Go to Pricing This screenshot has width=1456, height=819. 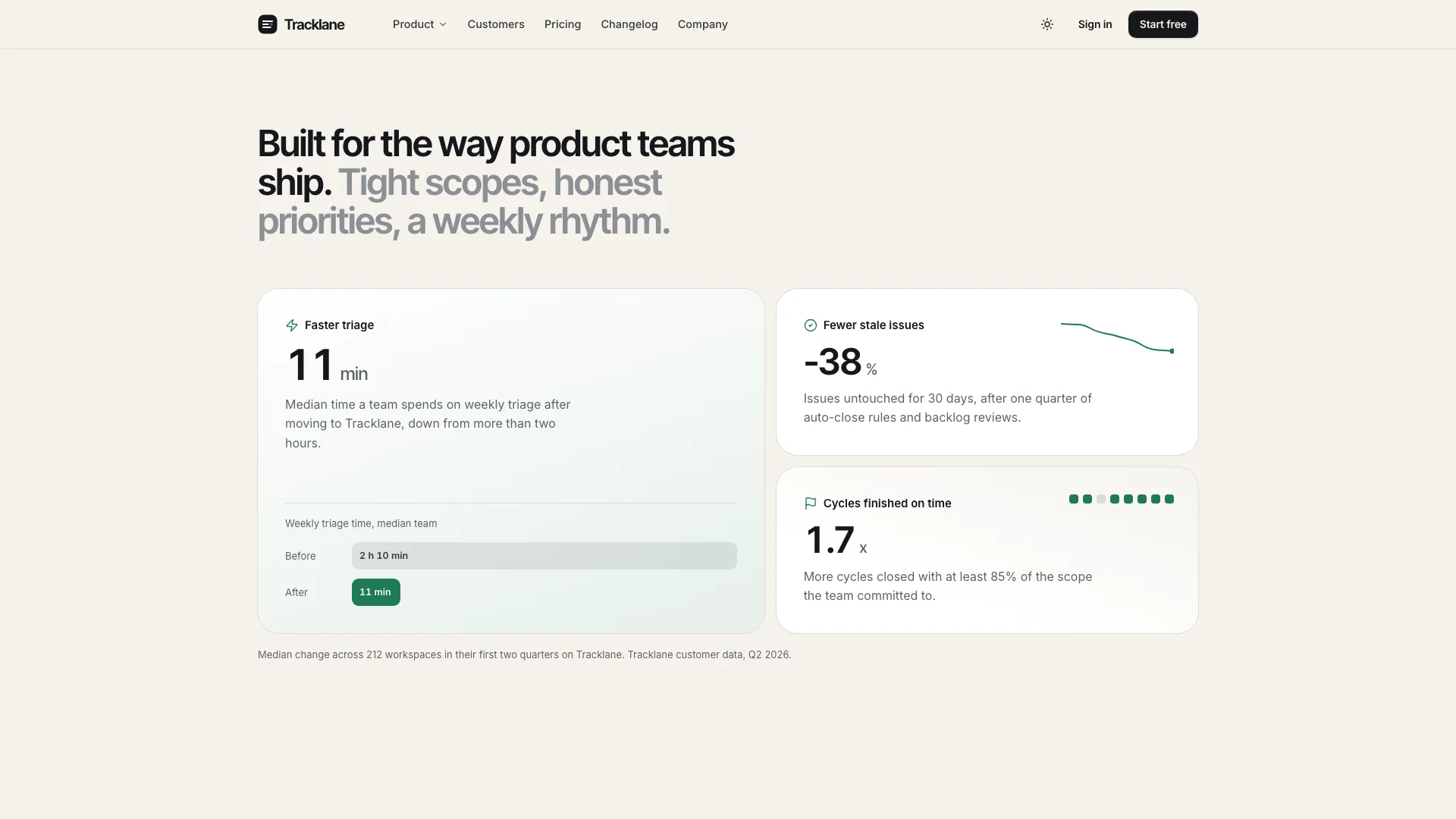coord(563,24)
